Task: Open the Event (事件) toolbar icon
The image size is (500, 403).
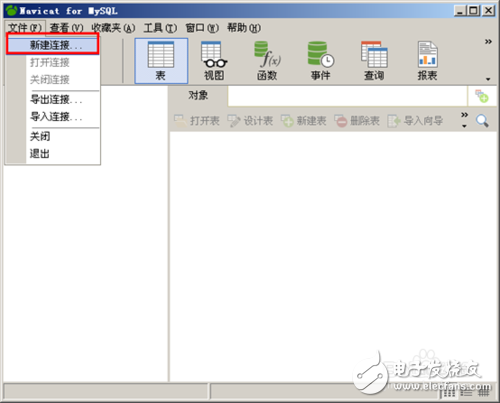Action: tap(321, 61)
